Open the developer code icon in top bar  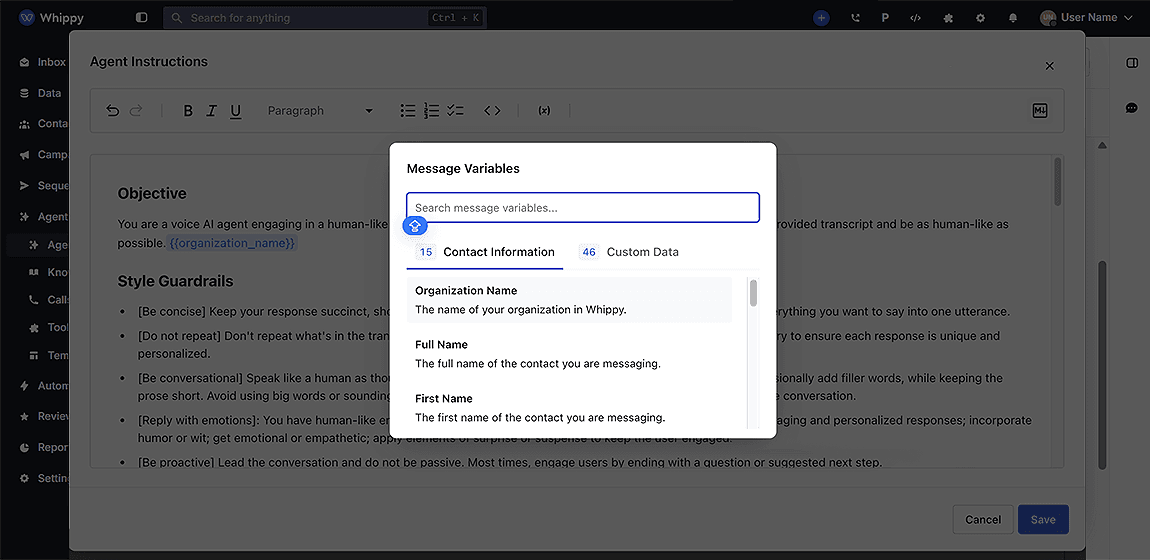(915, 18)
